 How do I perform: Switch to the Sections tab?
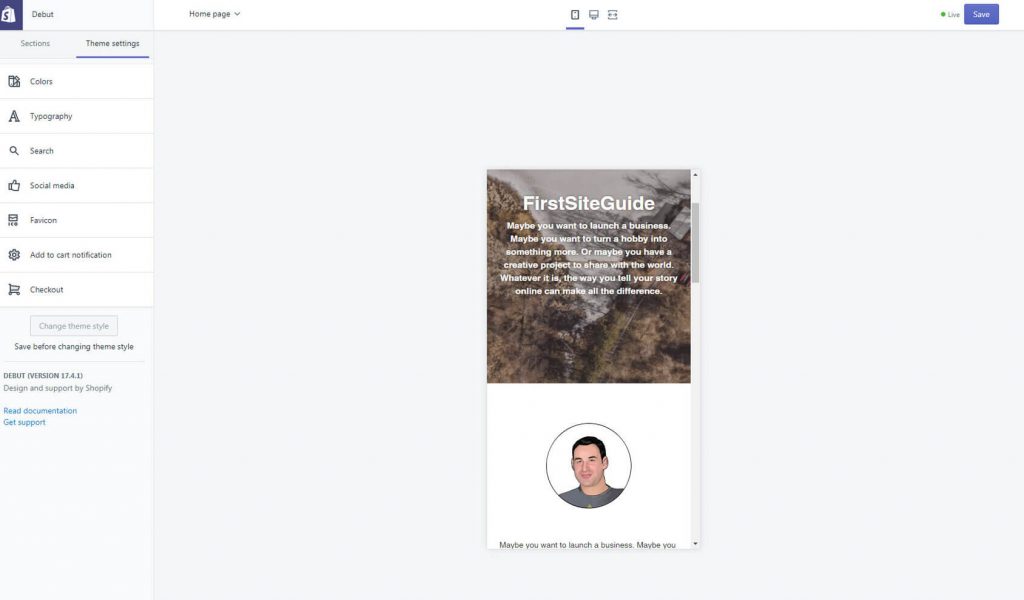pyautogui.click(x=34, y=43)
